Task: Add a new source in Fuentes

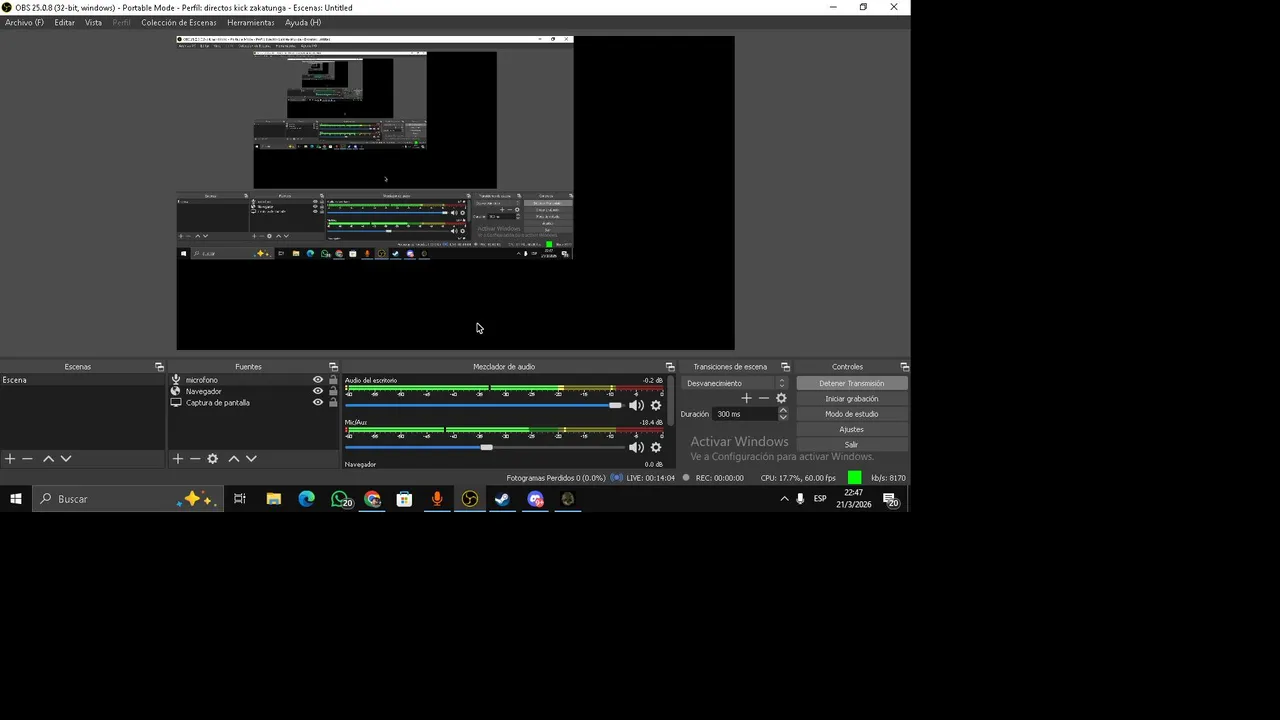Action: (177, 458)
